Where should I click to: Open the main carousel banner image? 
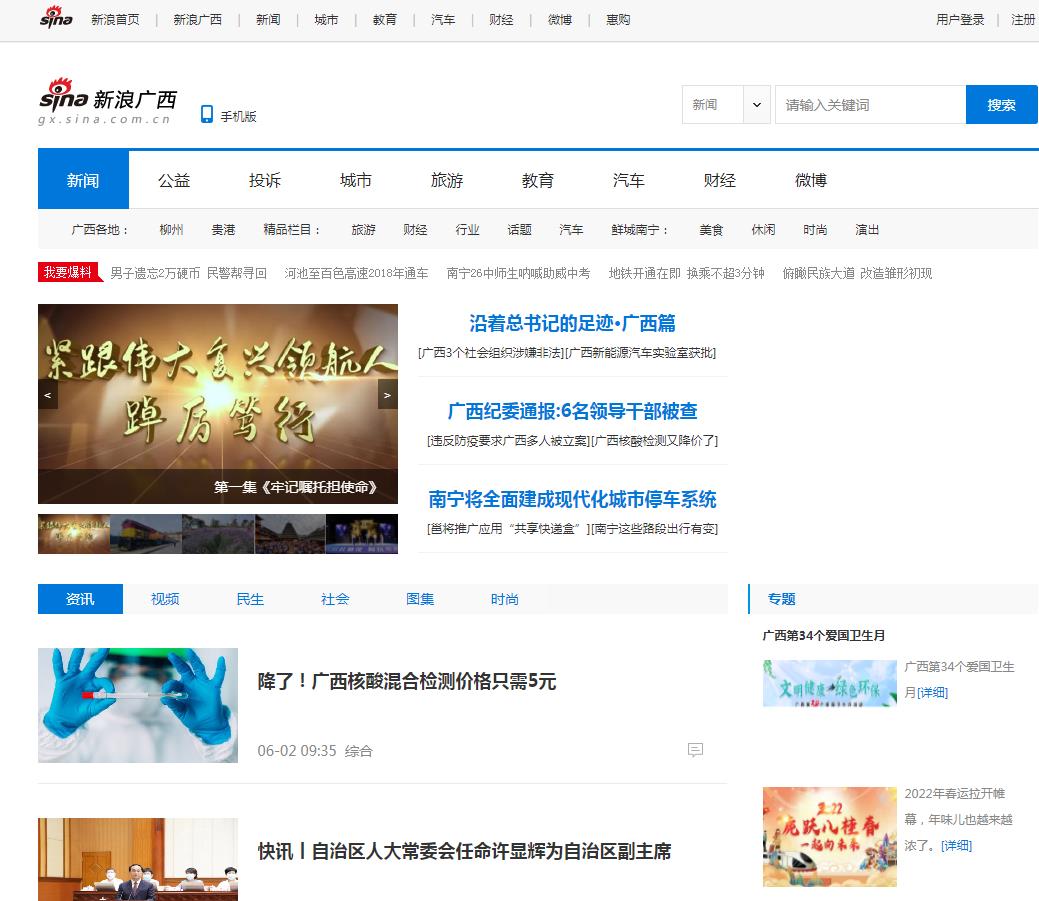pyautogui.click(x=218, y=403)
